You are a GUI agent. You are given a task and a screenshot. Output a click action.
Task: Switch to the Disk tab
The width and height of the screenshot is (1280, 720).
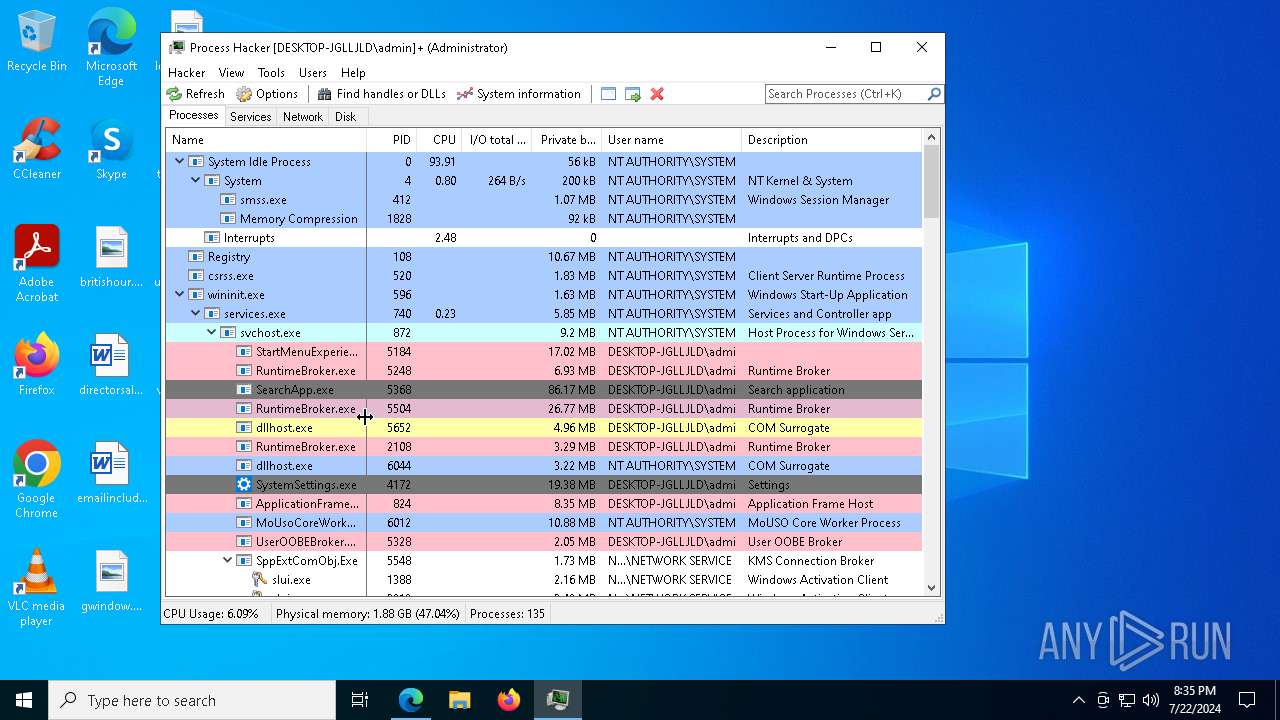pyautogui.click(x=345, y=117)
